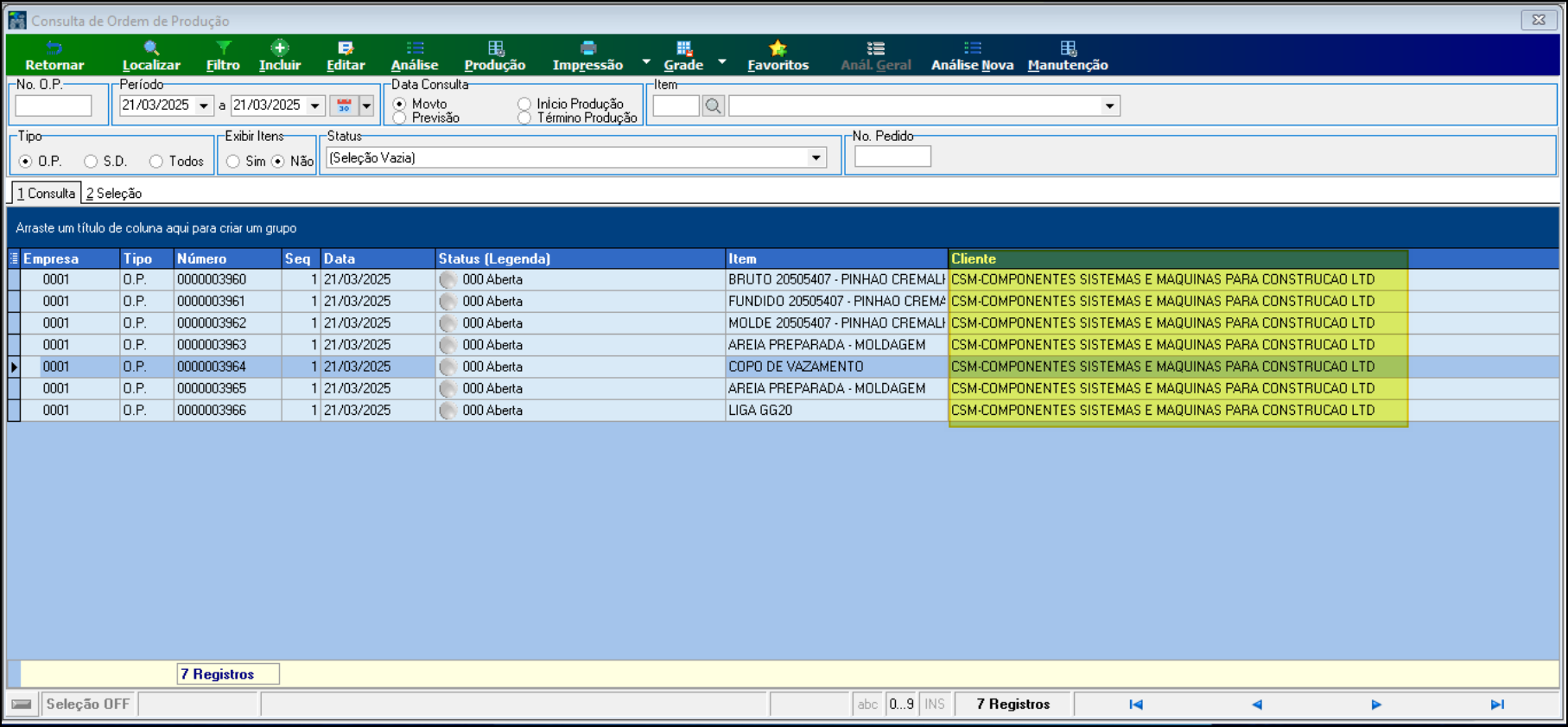Sort by the Item column header
The image size is (1568, 727).
[x=837, y=258]
